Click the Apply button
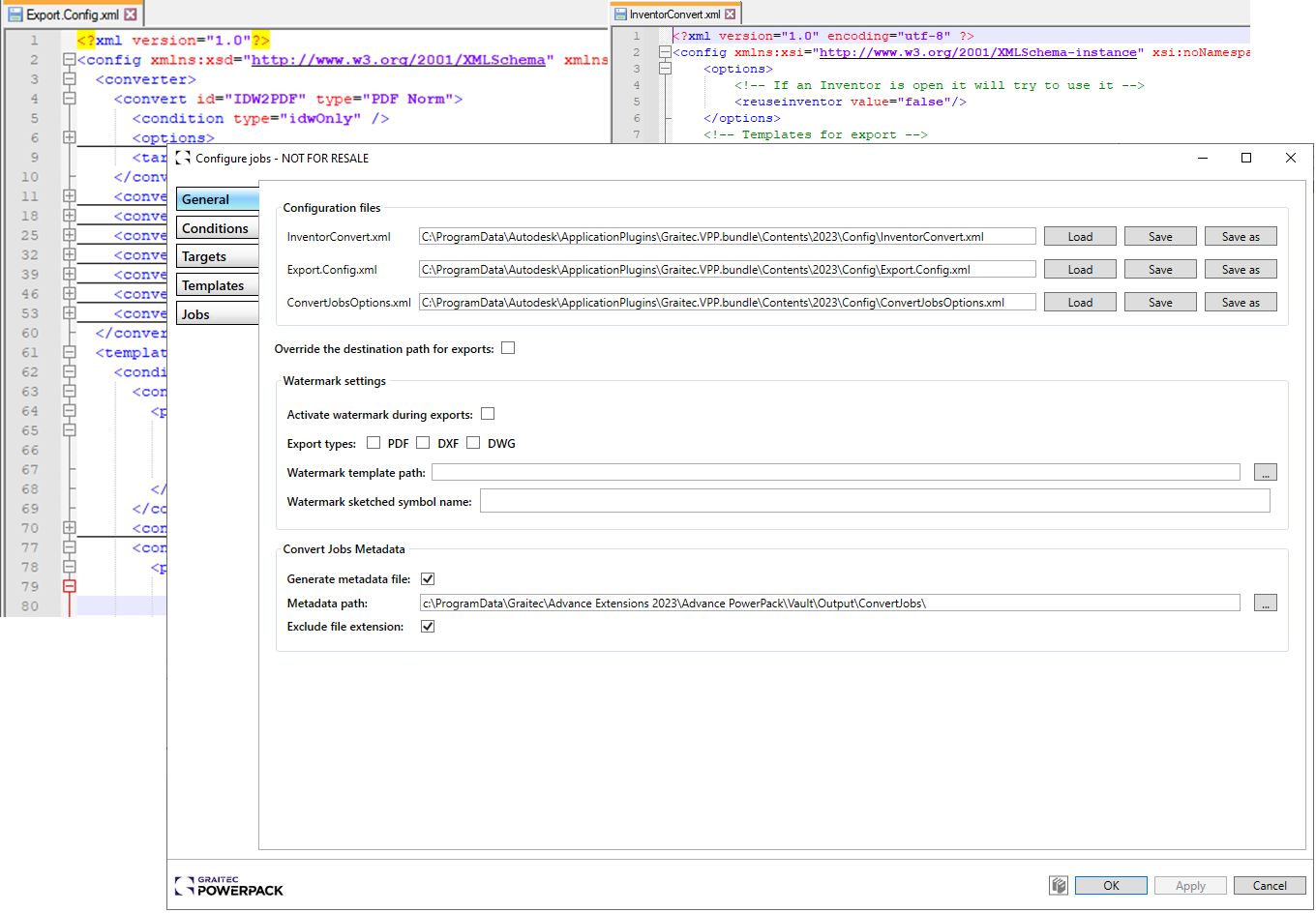Screen dimensions: 1316x913 (1190, 885)
